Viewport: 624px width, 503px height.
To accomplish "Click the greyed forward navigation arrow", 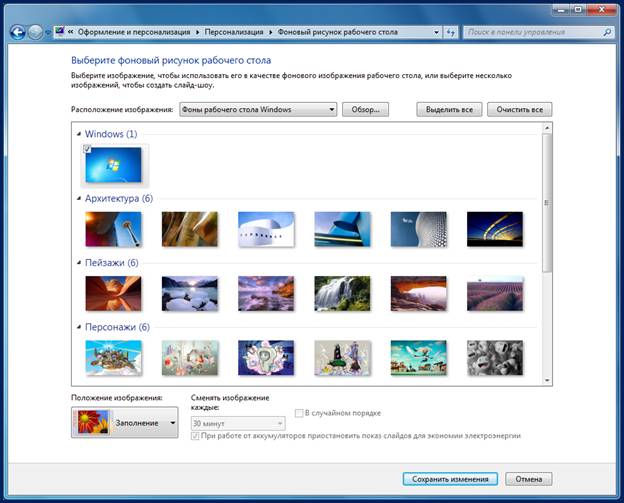I will point(35,32).
